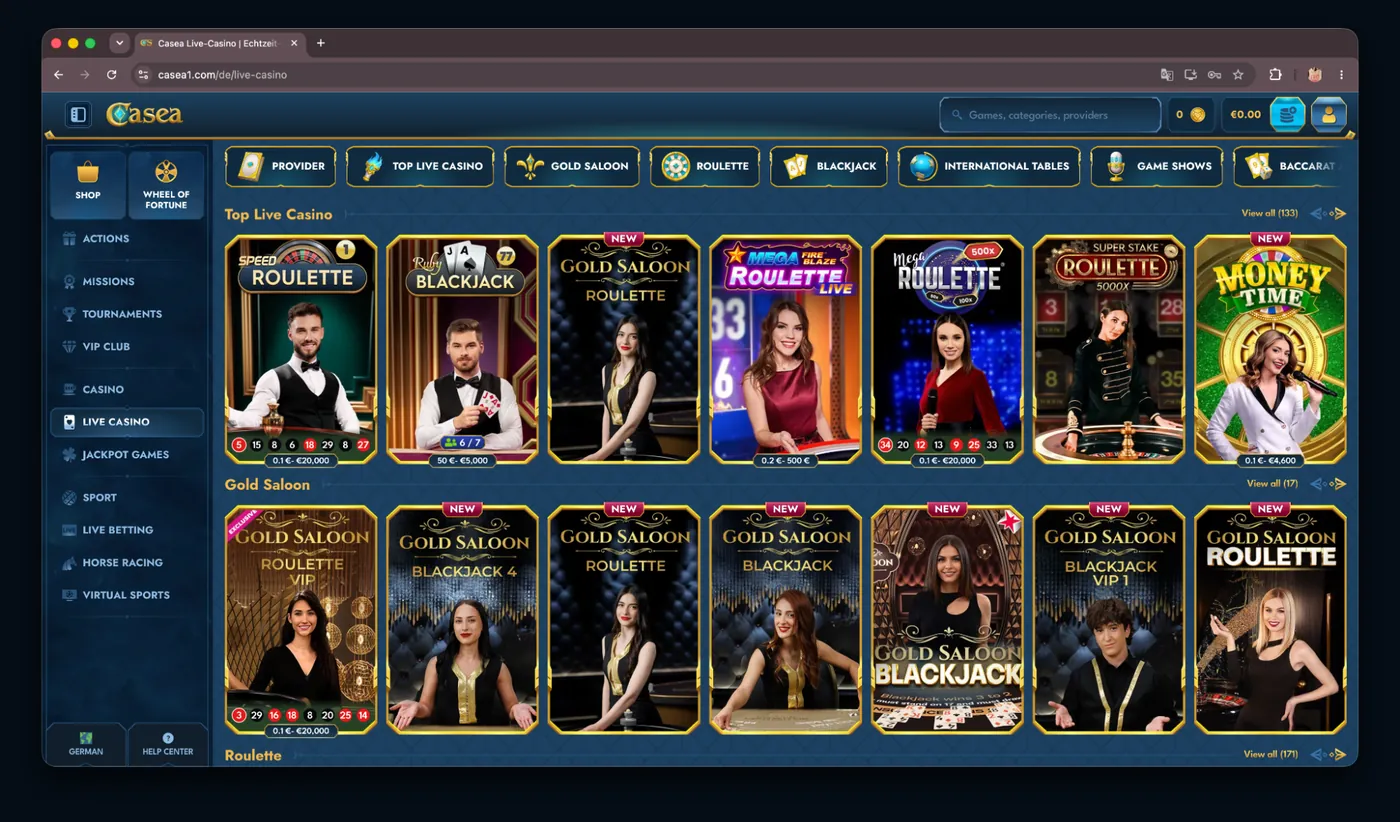Select Live Casino in the sidebar
This screenshot has width=1400, height=822.
coord(127,422)
